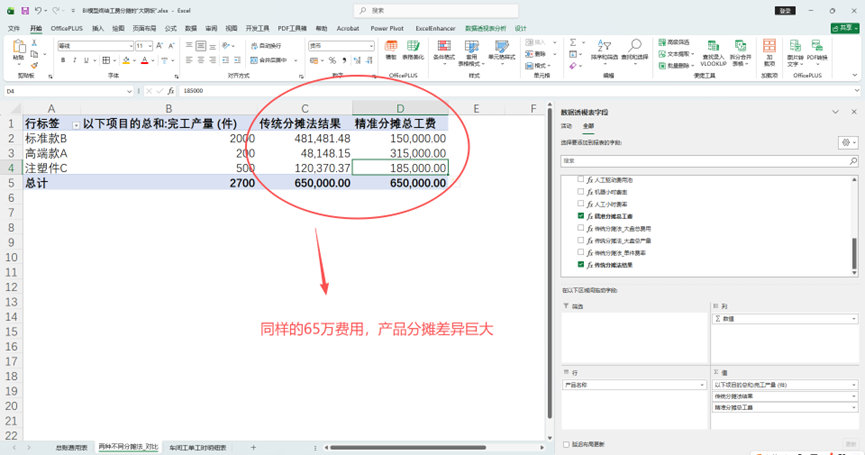Click the PivotTable field search box
865x455 pixels.
tap(709, 160)
